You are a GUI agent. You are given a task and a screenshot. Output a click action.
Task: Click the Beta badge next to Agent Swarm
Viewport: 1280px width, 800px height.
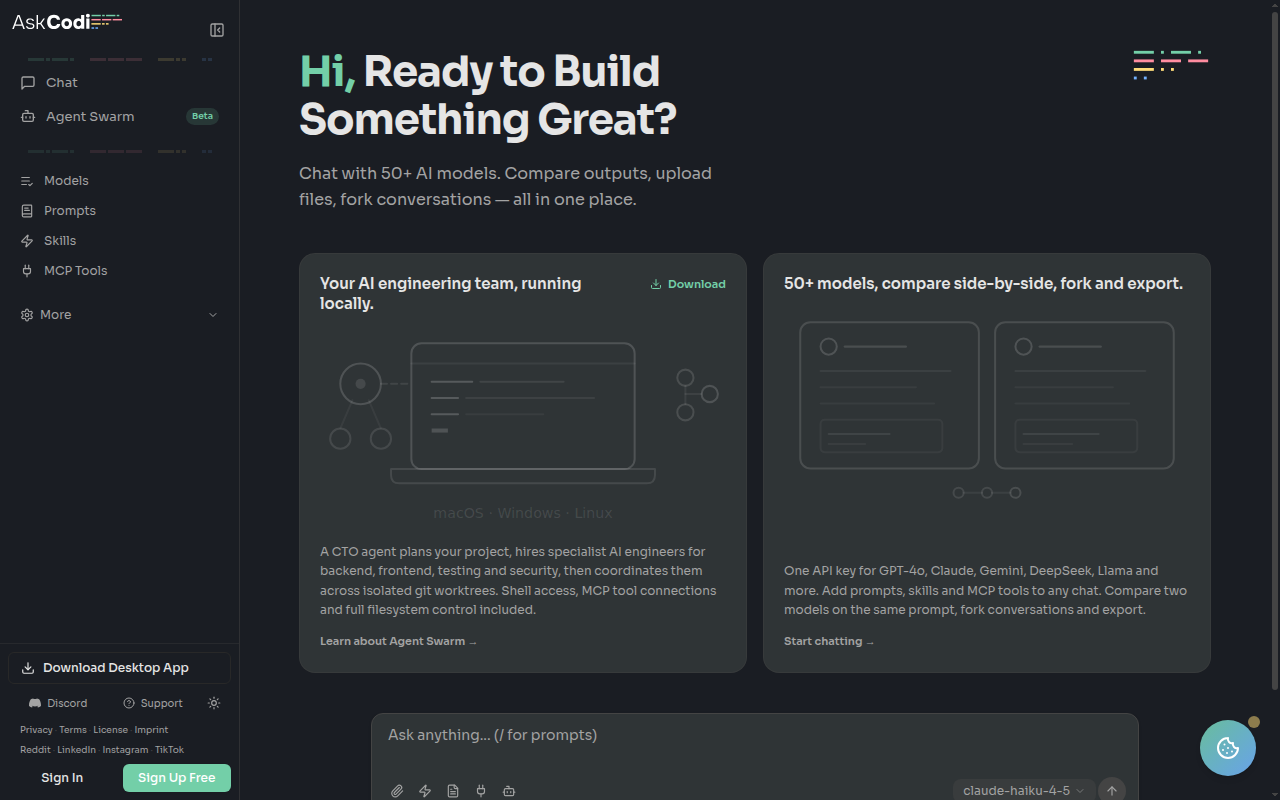(203, 116)
